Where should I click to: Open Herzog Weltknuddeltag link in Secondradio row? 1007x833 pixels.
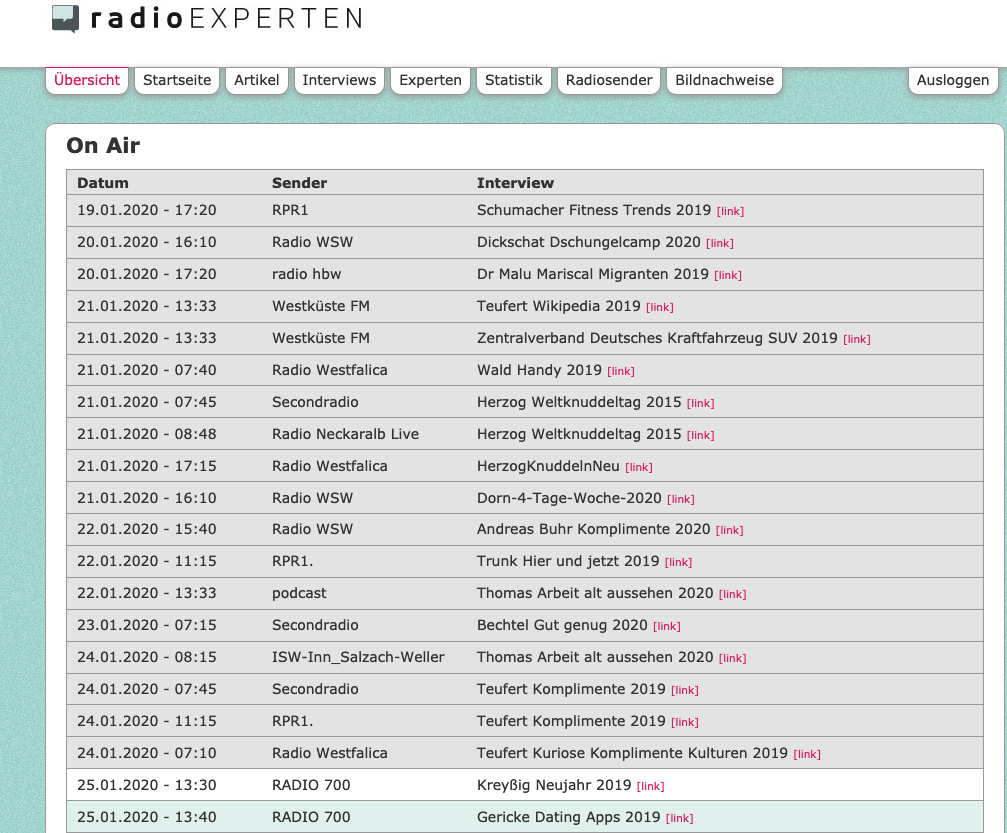[700, 403]
